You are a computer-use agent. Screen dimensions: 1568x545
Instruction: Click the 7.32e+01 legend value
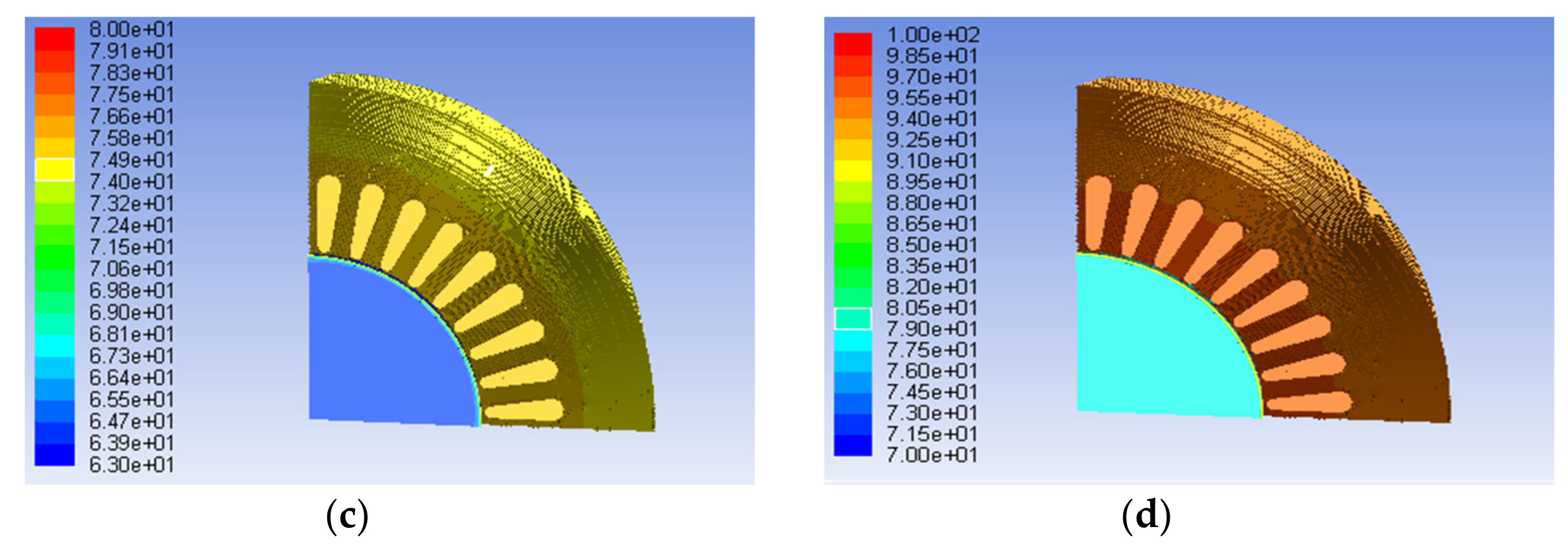pos(132,204)
